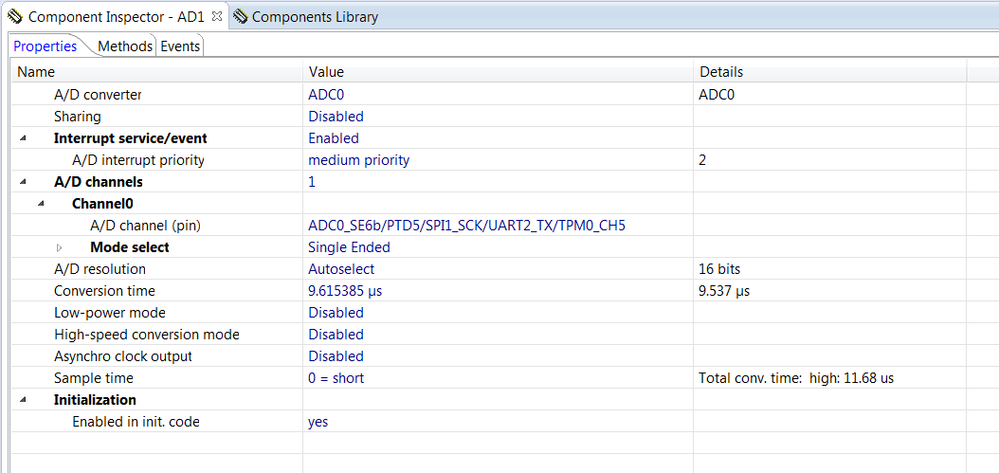The width and height of the screenshot is (999, 473).
Task: Edit the ADC0_SE6b/PTD5 channel pin value
Action: point(466,226)
